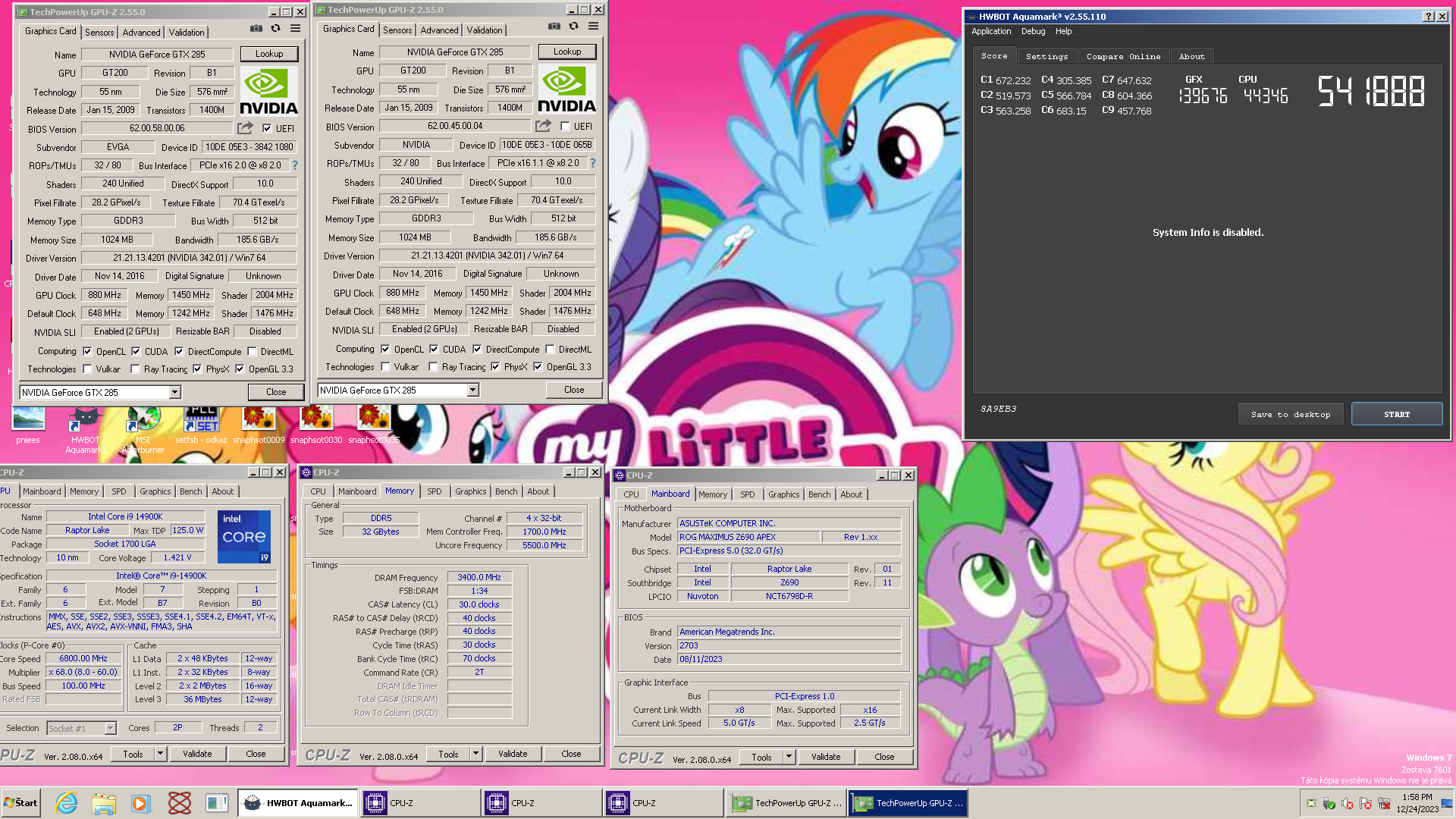Select the setfsb desktop icon

click(x=201, y=426)
